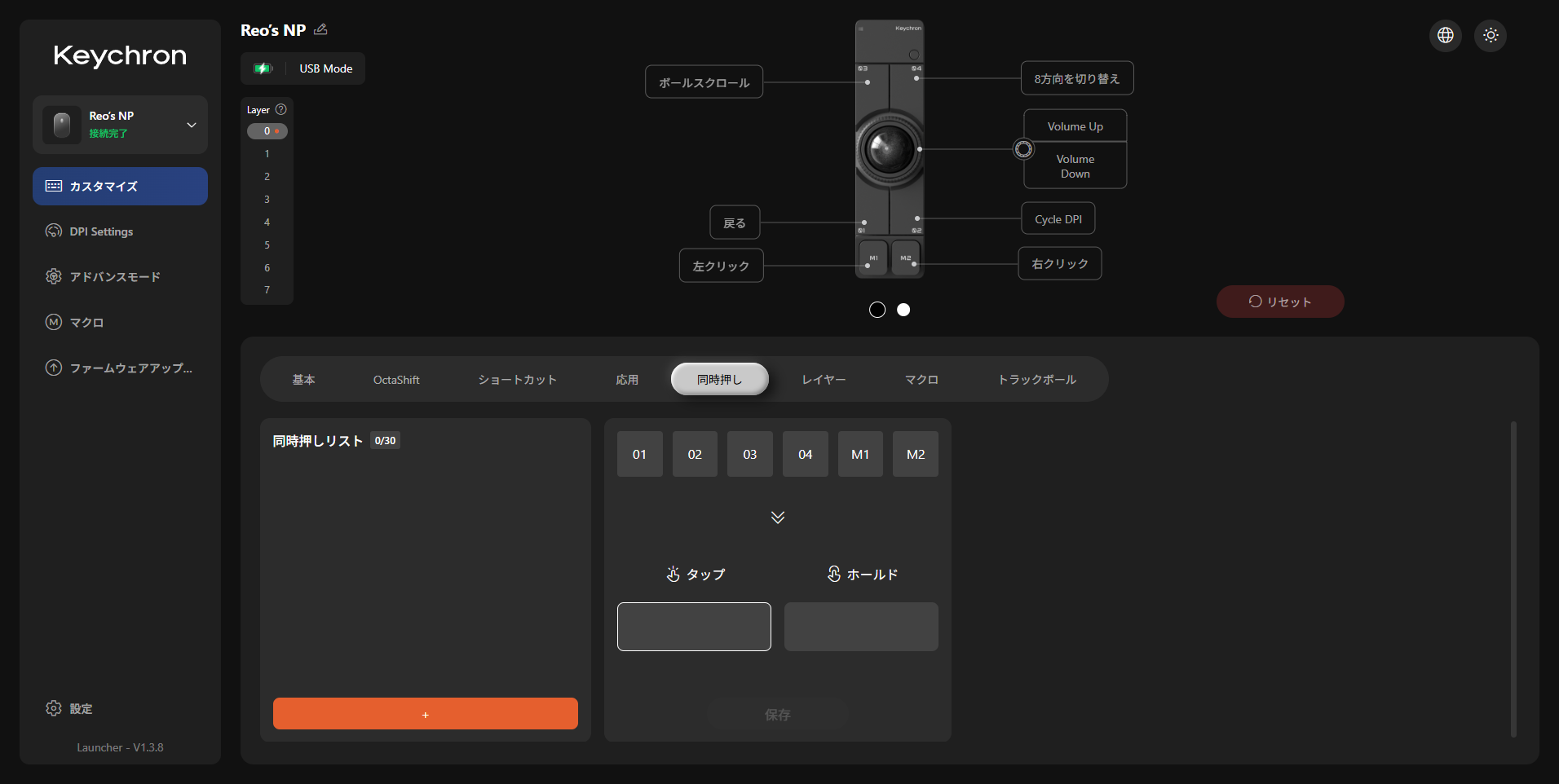Switch to the トラックボール tab
Screen dimensions: 1559x784
pyautogui.click(x=1037, y=380)
